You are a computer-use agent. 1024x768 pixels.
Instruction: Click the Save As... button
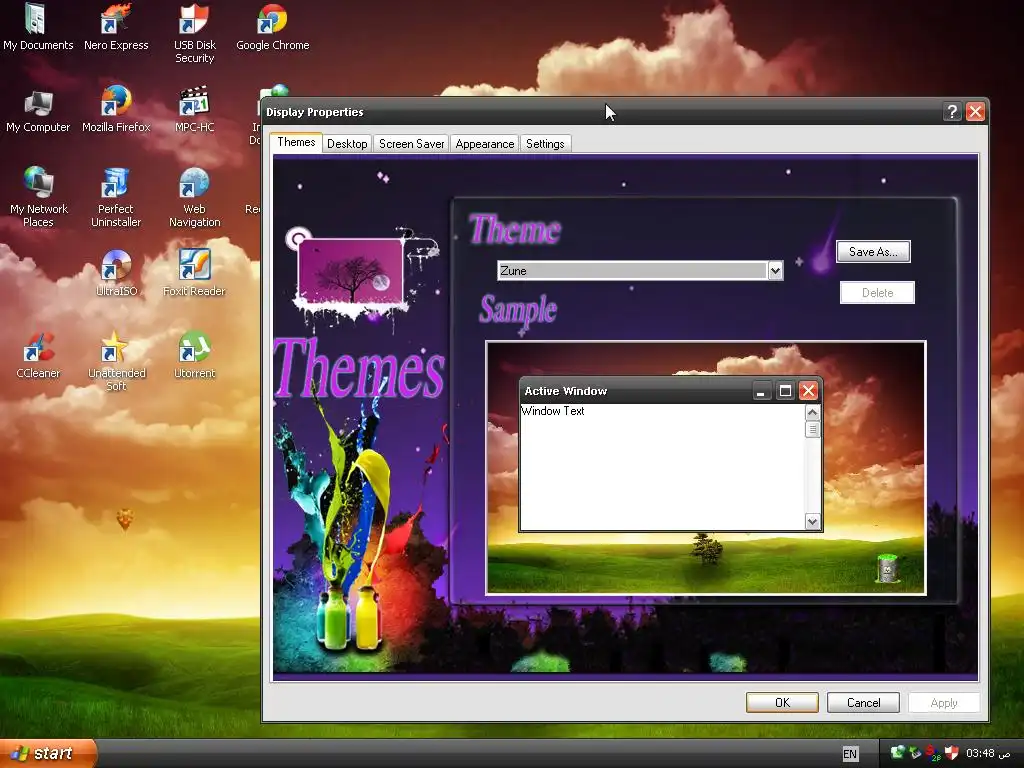click(x=873, y=251)
